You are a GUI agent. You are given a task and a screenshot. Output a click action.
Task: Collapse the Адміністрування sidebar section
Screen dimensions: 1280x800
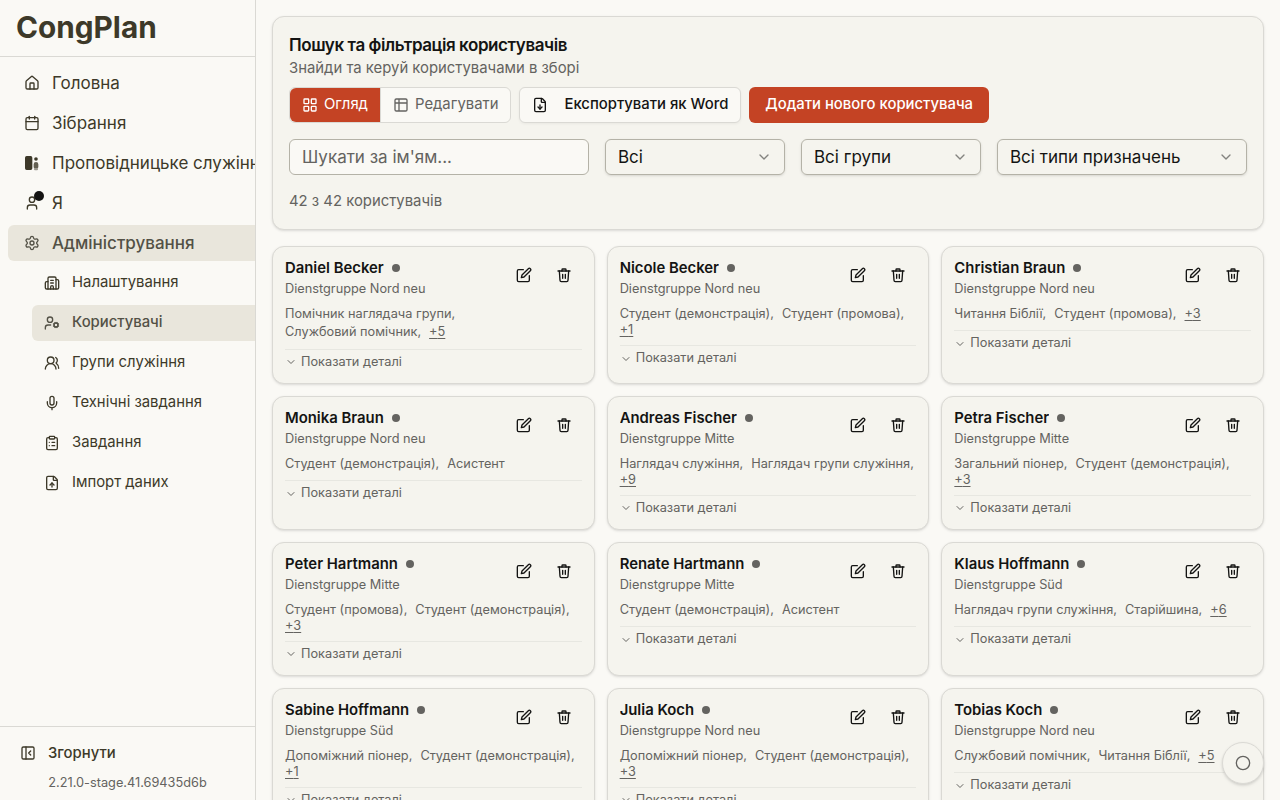pyautogui.click(x=131, y=243)
